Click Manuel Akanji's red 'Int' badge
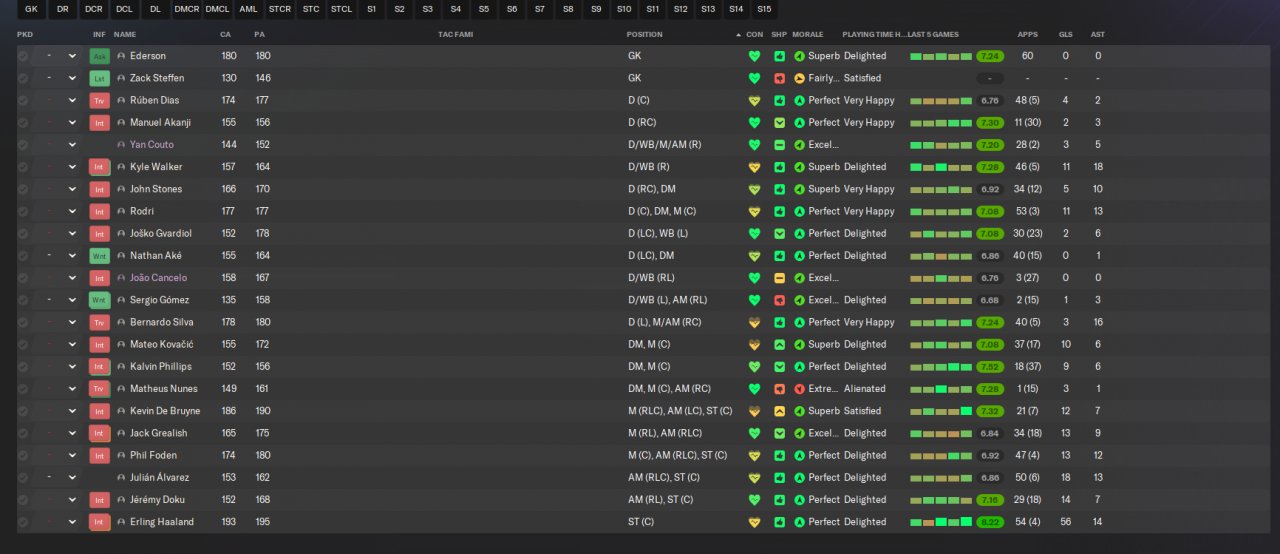The width and height of the screenshot is (1280, 554). click(x=99, y=122)
